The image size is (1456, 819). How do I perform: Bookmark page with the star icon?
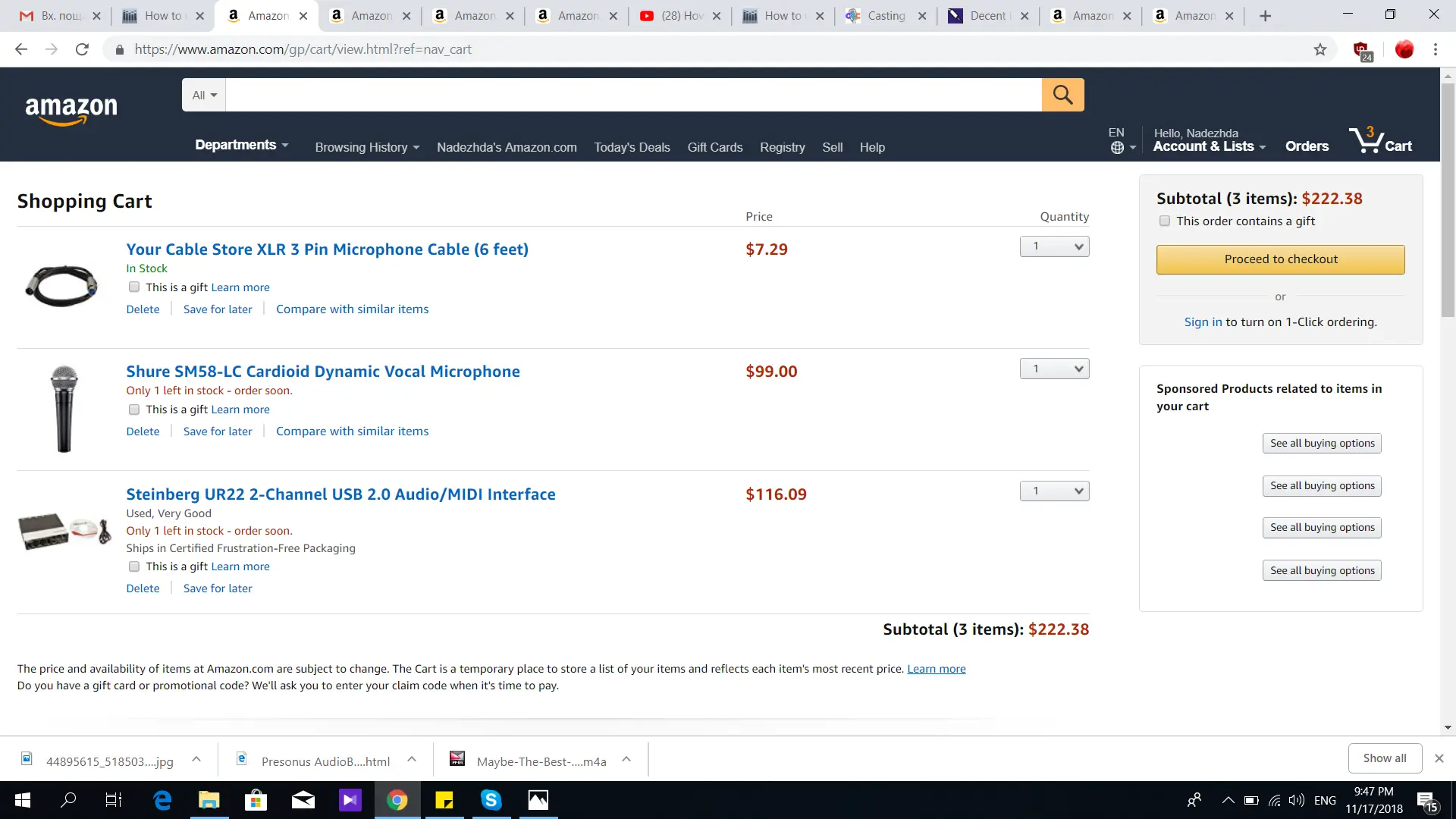[1320, 49]
